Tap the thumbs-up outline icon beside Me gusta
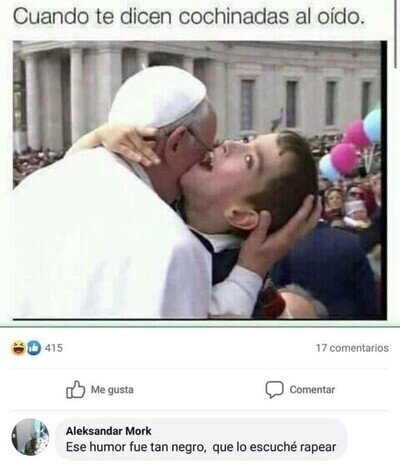 pyautogui.click(x=76, y=389)
